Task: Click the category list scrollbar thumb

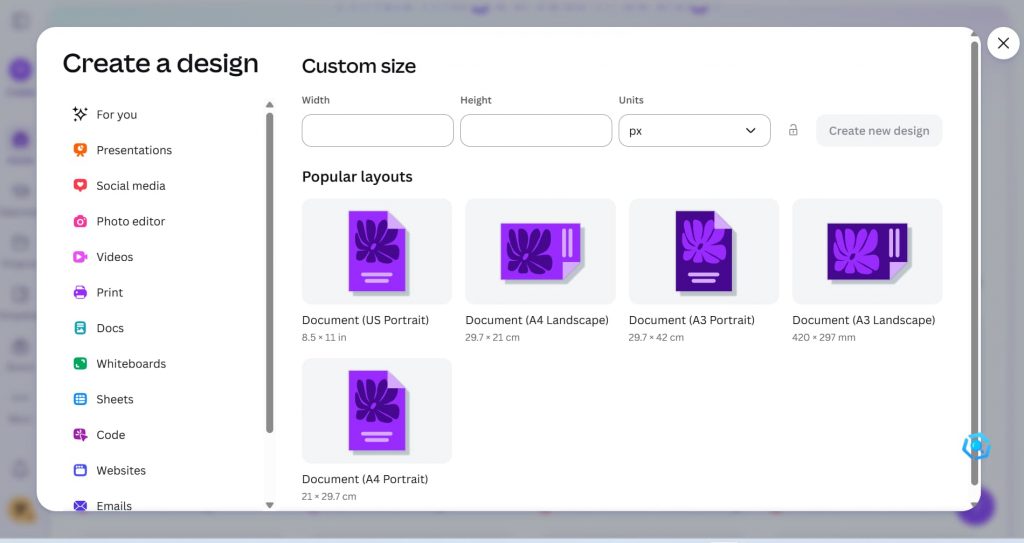Action: click(x=270, y=272)
